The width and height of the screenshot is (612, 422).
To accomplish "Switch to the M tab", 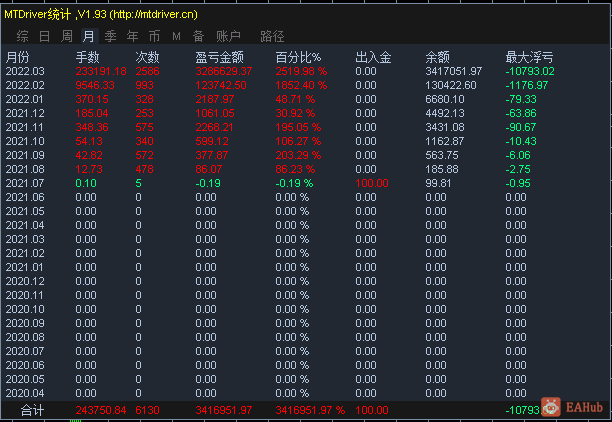I will point(176,36).
